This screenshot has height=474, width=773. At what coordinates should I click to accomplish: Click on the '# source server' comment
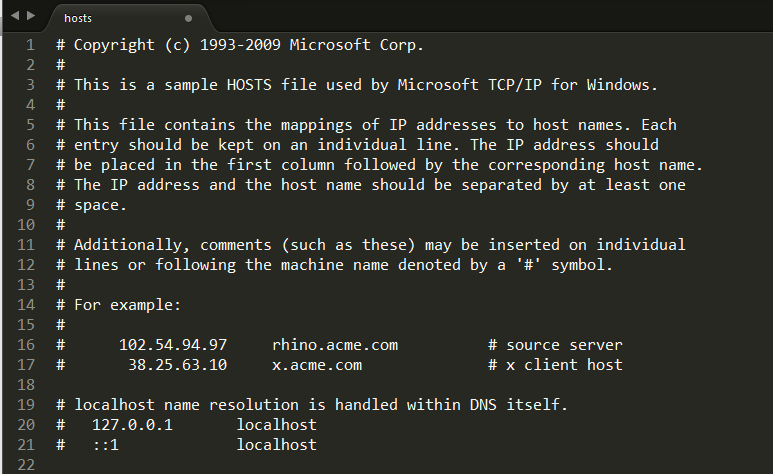pyautogui.click(x=555, y=345)
